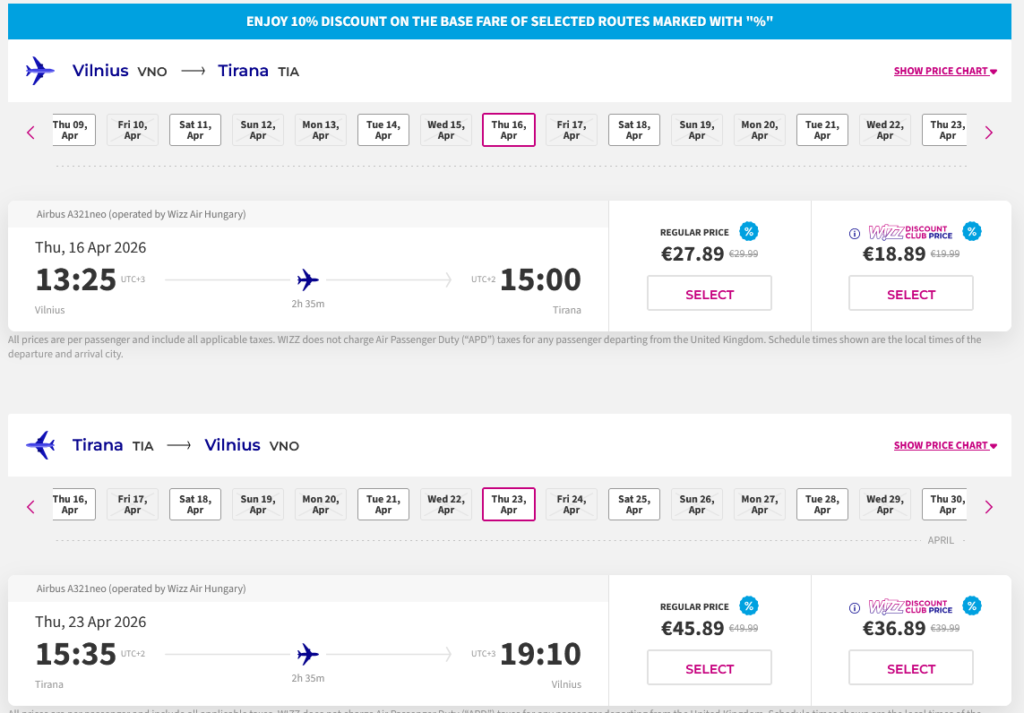Select return regular price €45.89
This screenshot has height=713, width=1024.
[709, 668]
